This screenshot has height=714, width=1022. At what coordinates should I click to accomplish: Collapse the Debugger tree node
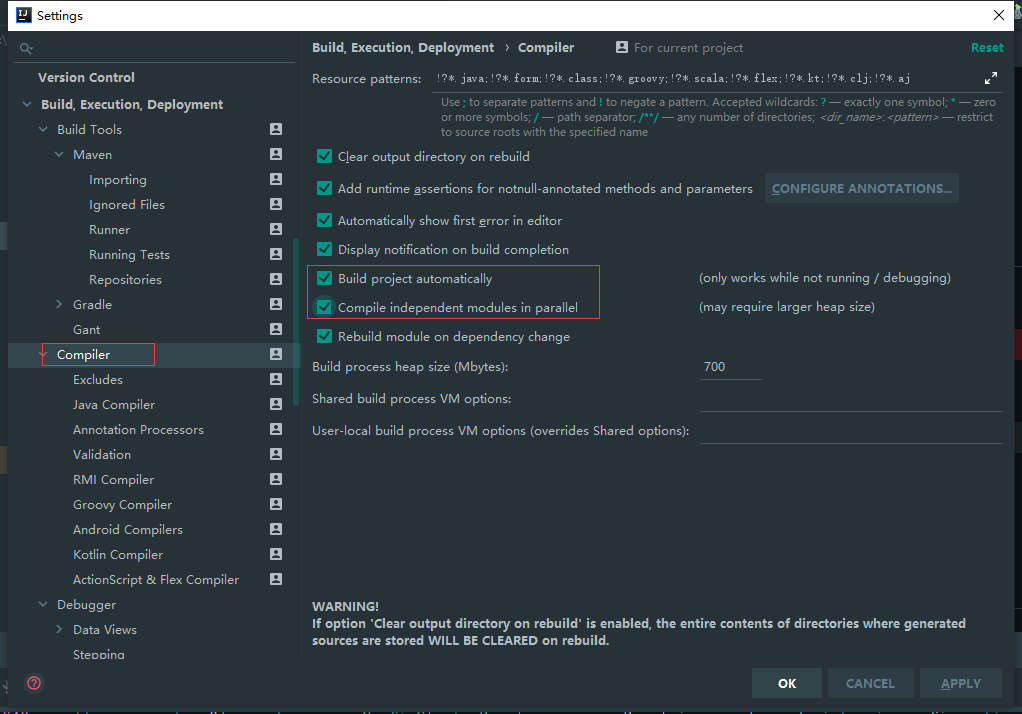pos(43,604)
